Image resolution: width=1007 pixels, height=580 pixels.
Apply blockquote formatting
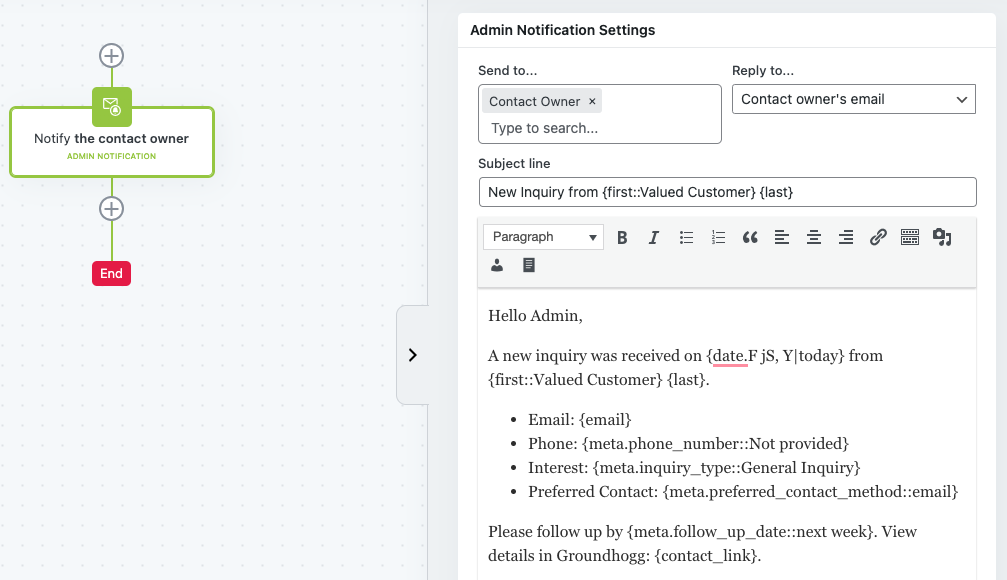pyautogui.click(x=749, y=238)
